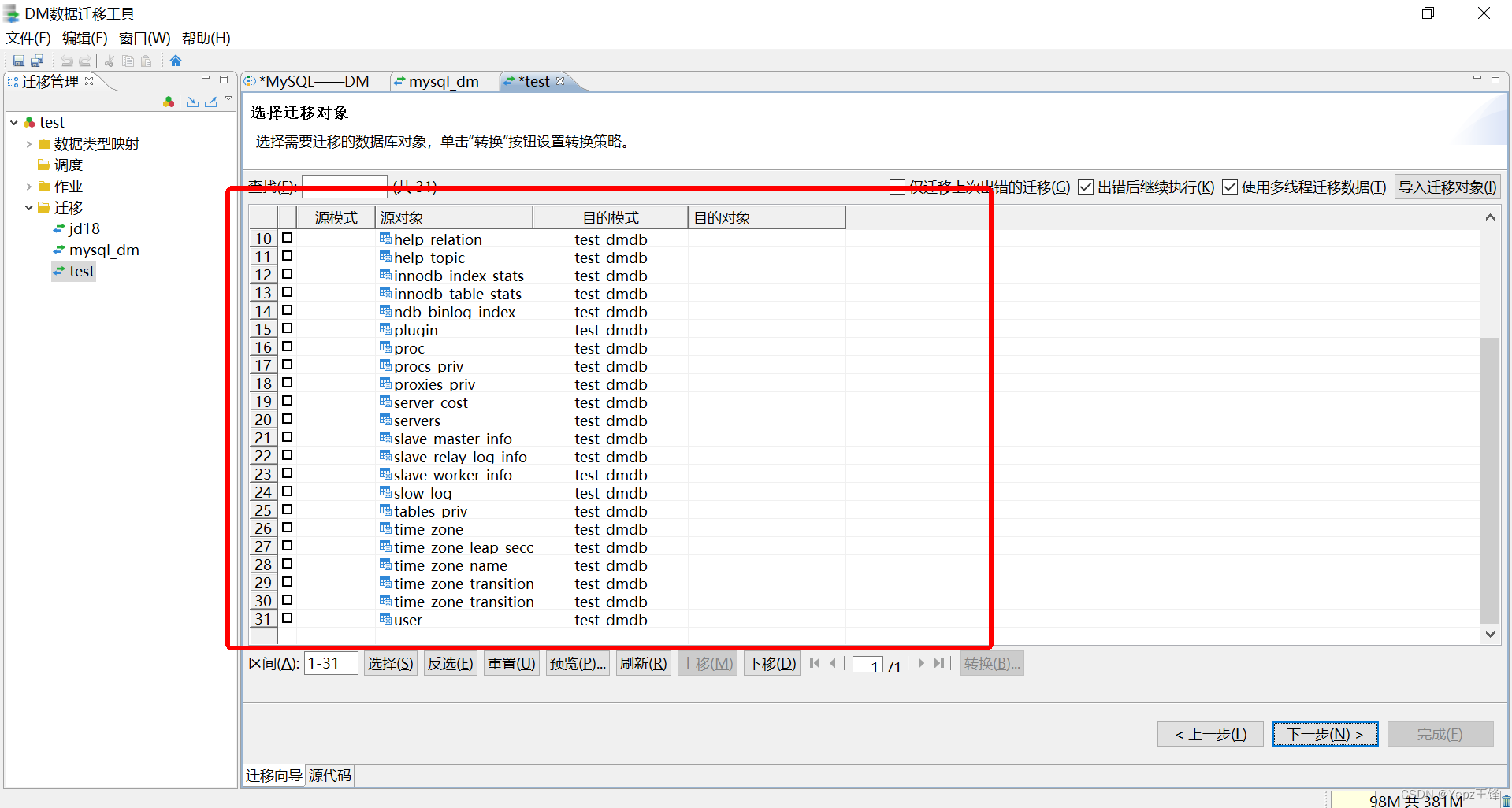Image resolution: width=1512 pixels, height=808 pixels.
Task: Click table icon beside help relation
Action: 385,238
